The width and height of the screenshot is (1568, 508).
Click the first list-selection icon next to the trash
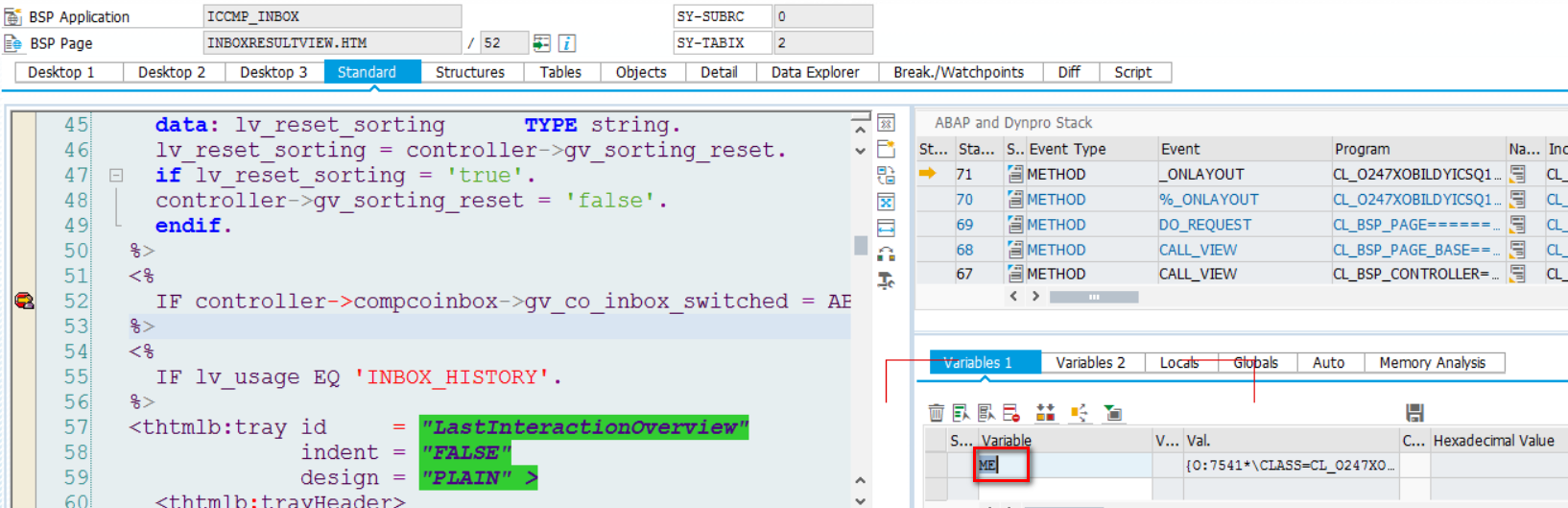pyautogui.click(x=961, y=413)
